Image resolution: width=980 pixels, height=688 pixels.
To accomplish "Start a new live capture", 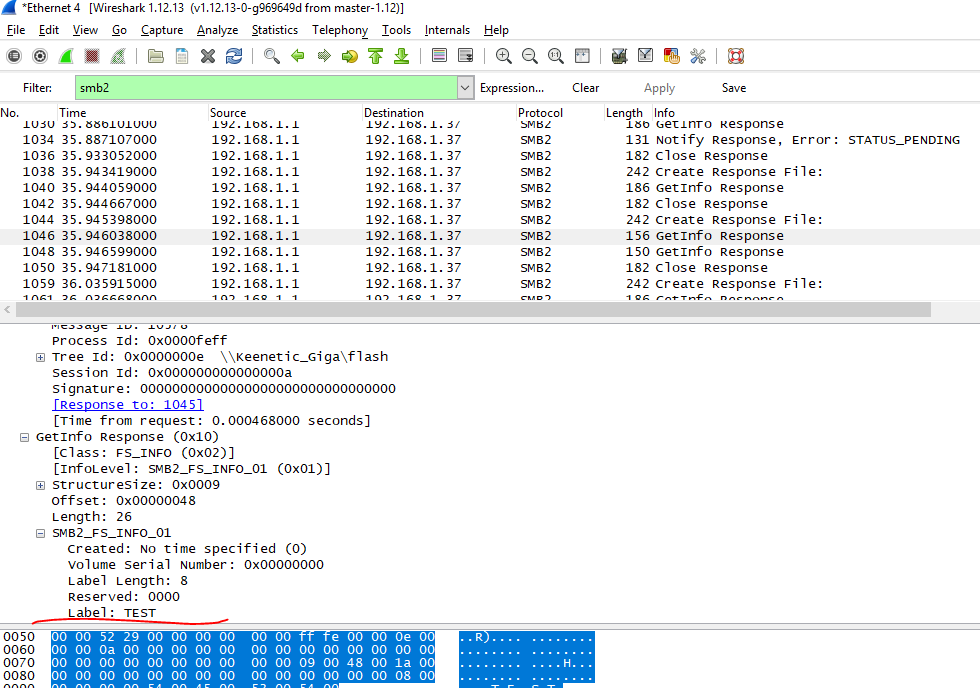I will pyautogui.click(x=66, y=56).
